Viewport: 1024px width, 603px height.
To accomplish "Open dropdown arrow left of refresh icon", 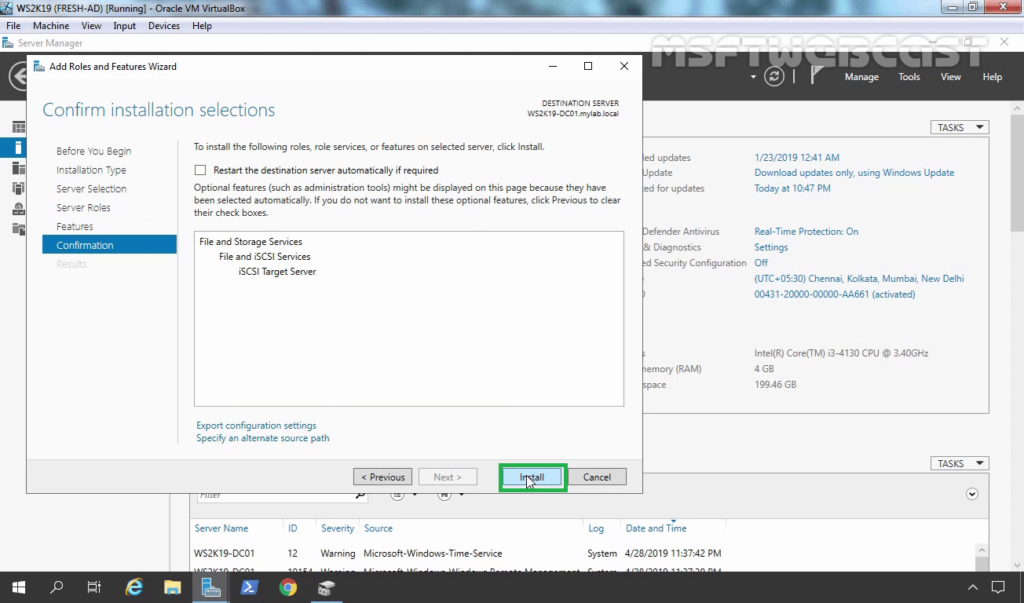I will tap(753, 77).
